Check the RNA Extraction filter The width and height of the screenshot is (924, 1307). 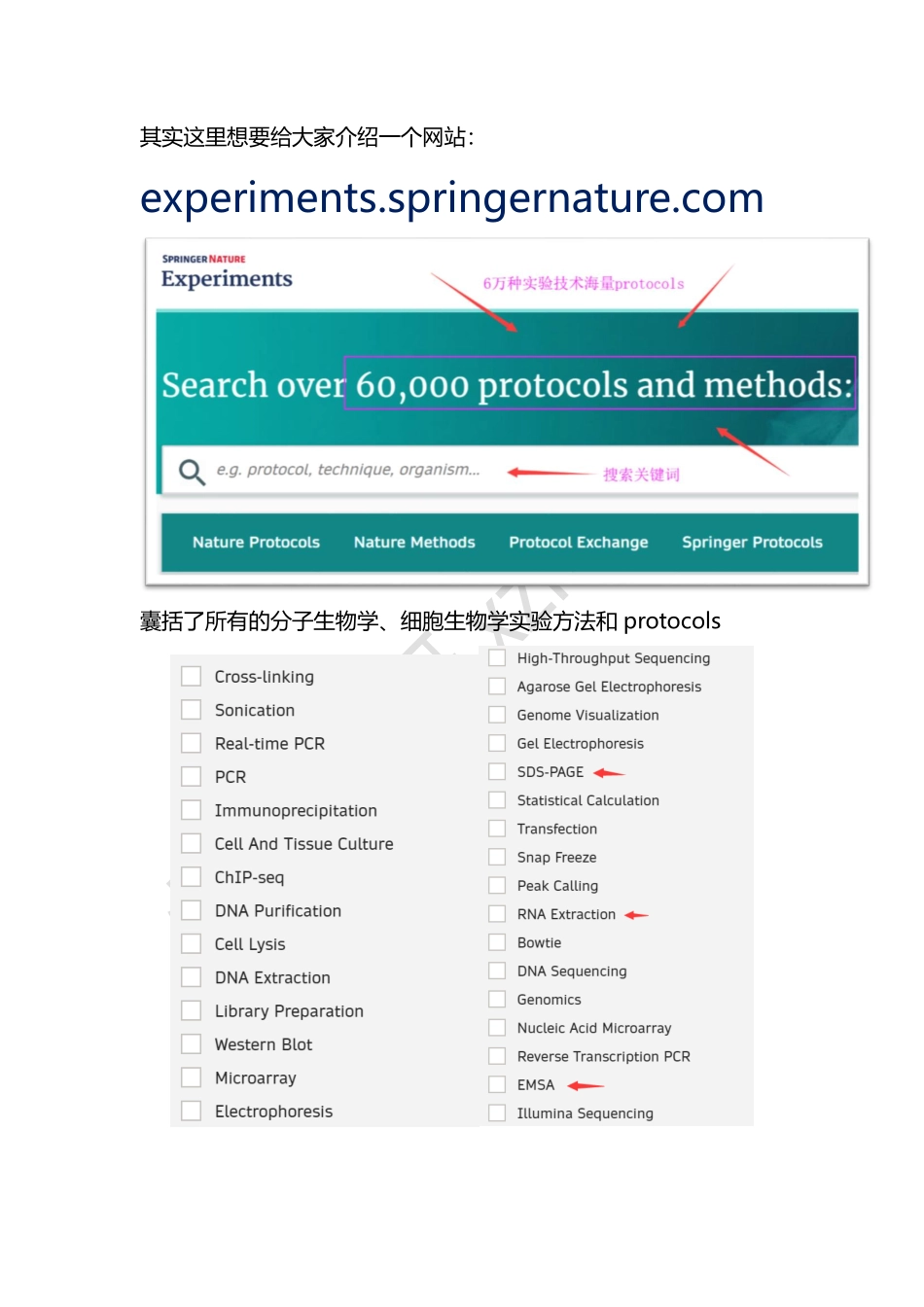pos(497,913)
